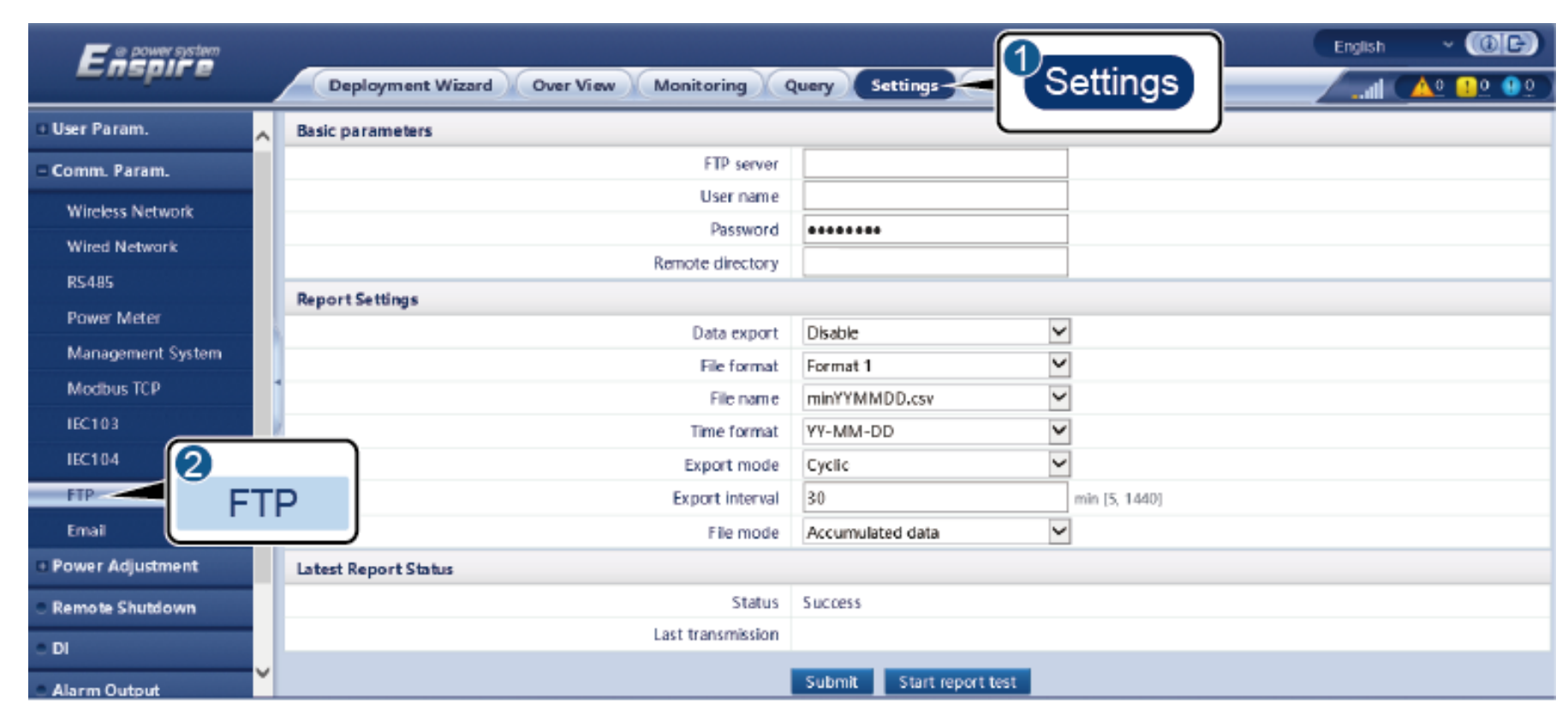
Task: Click the logout icon
Action: pyautogui.click(x=1516, y=44)
